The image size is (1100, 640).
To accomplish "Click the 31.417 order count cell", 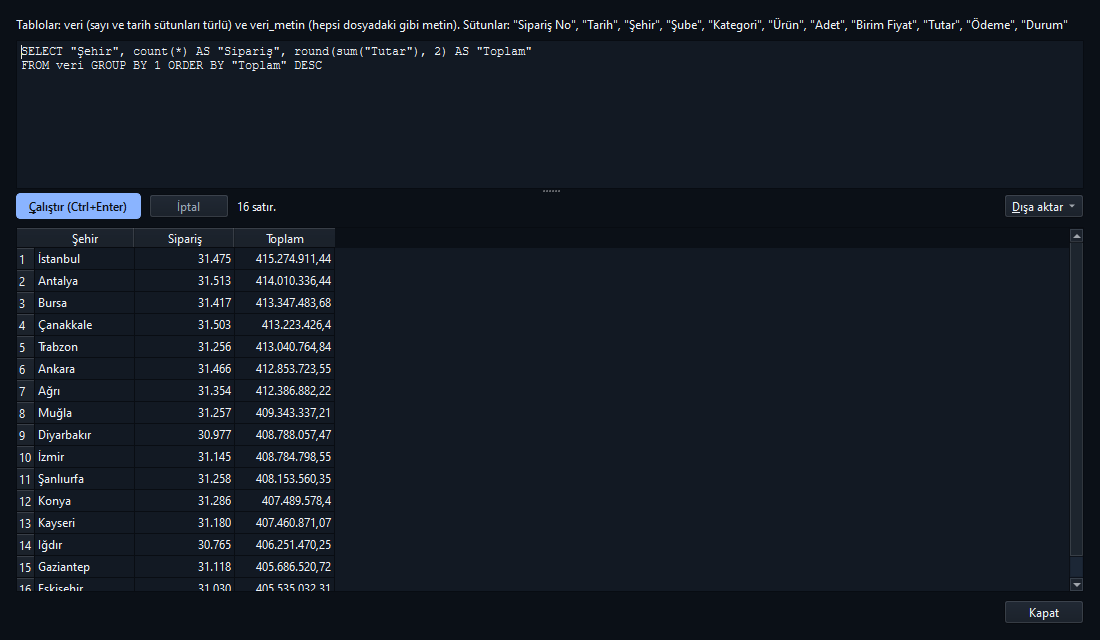I will pyautogui.click(x=184, y=302).
